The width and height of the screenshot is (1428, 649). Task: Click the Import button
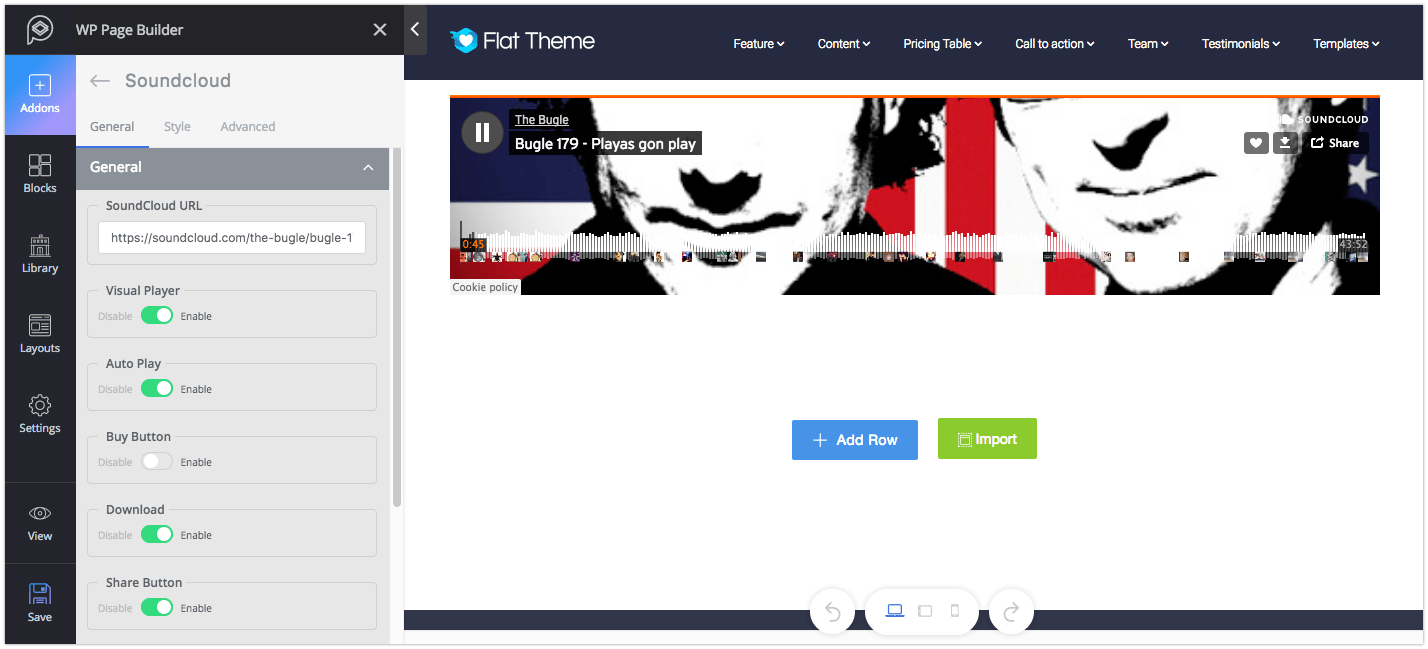(987, 439)
